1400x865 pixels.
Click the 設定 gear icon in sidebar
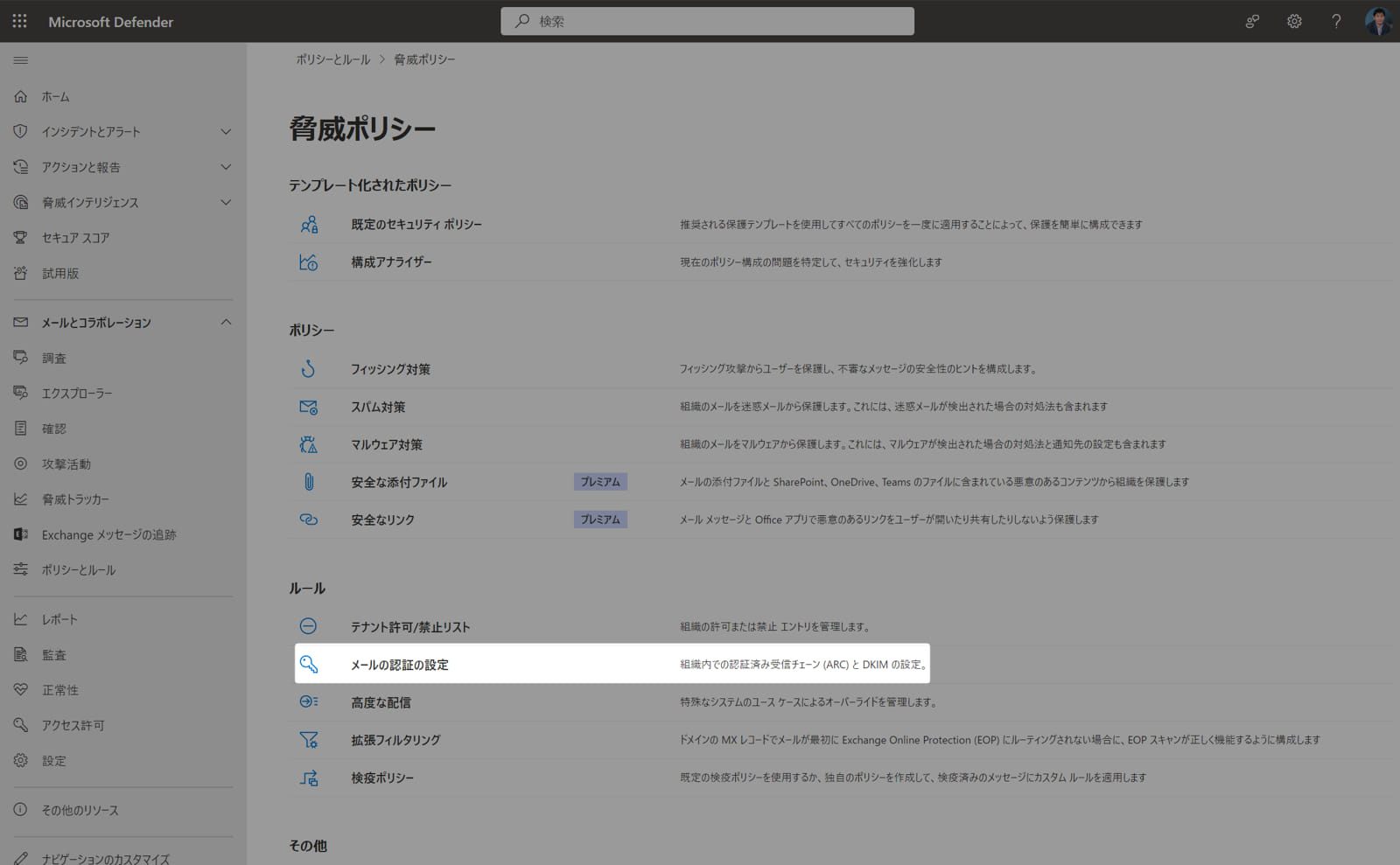(21, 760)
